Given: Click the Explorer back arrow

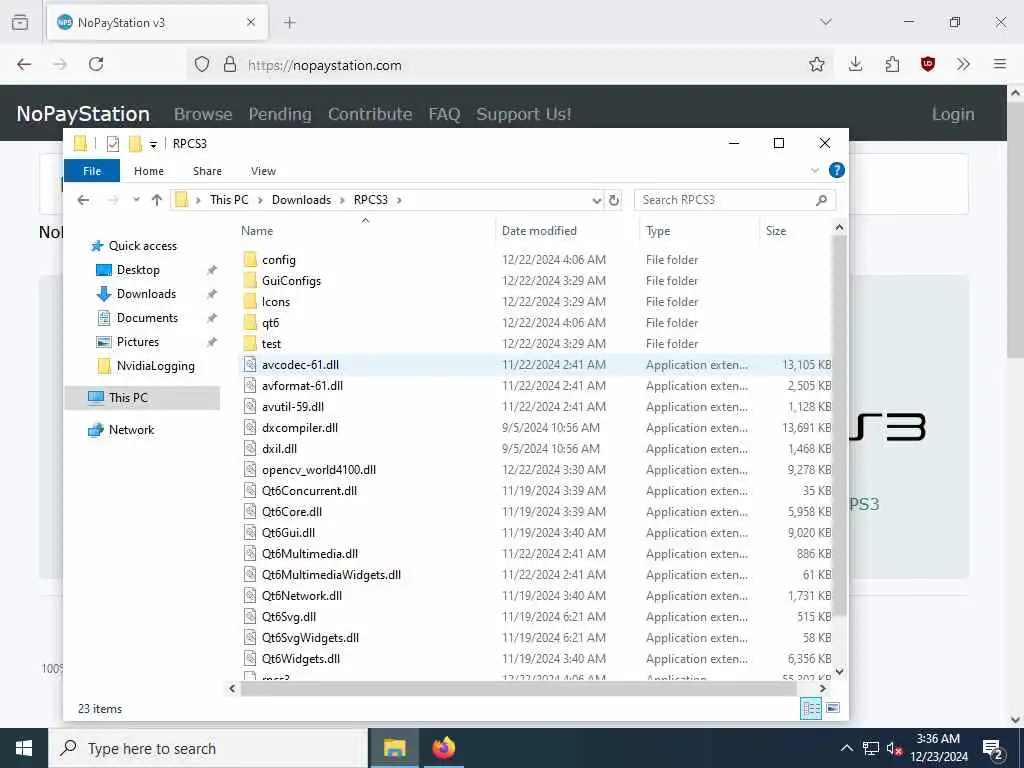Looking at the screenshot, I should coord(84,200).
